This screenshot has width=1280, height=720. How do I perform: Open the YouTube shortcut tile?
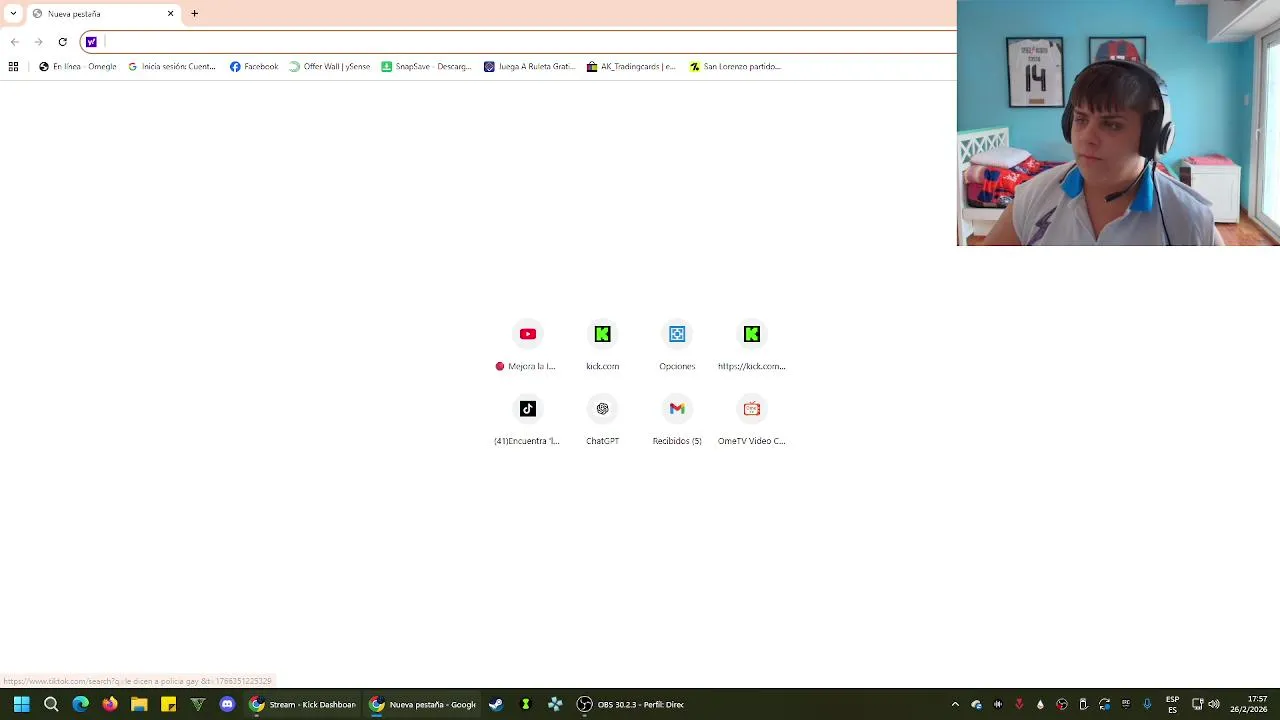528,345
